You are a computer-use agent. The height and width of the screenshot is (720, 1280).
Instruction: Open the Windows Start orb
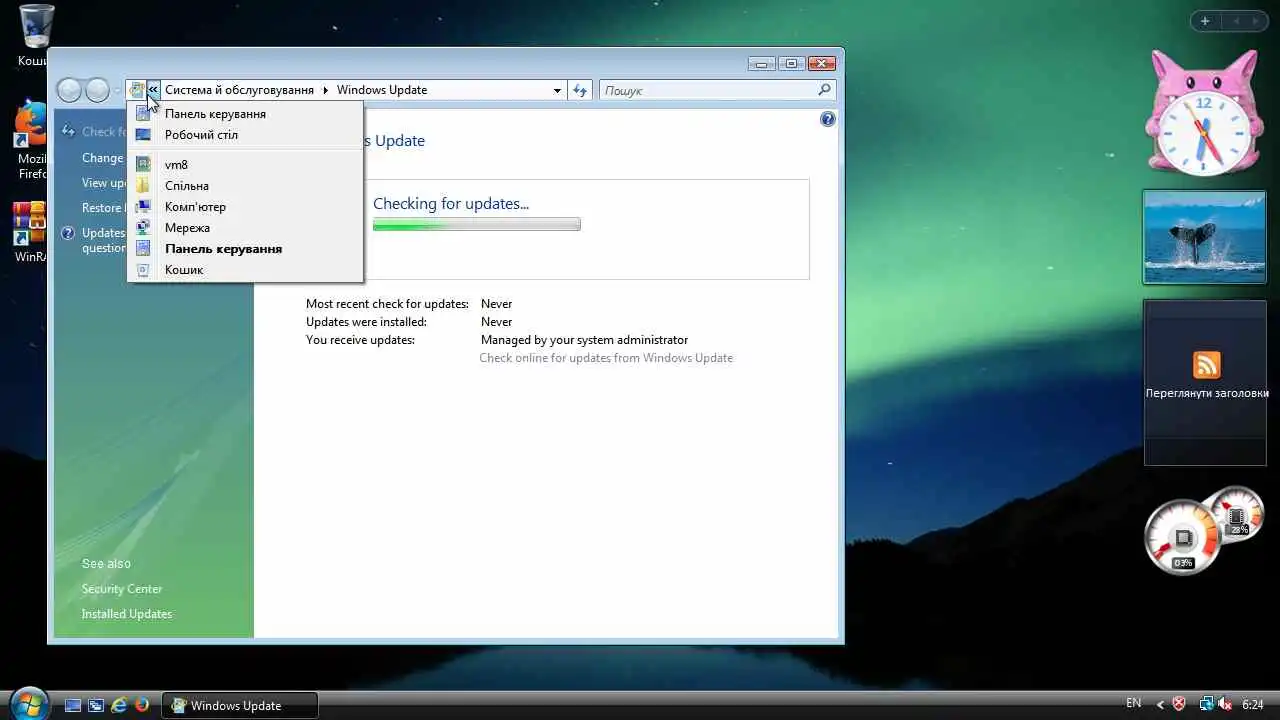point(29,703)
